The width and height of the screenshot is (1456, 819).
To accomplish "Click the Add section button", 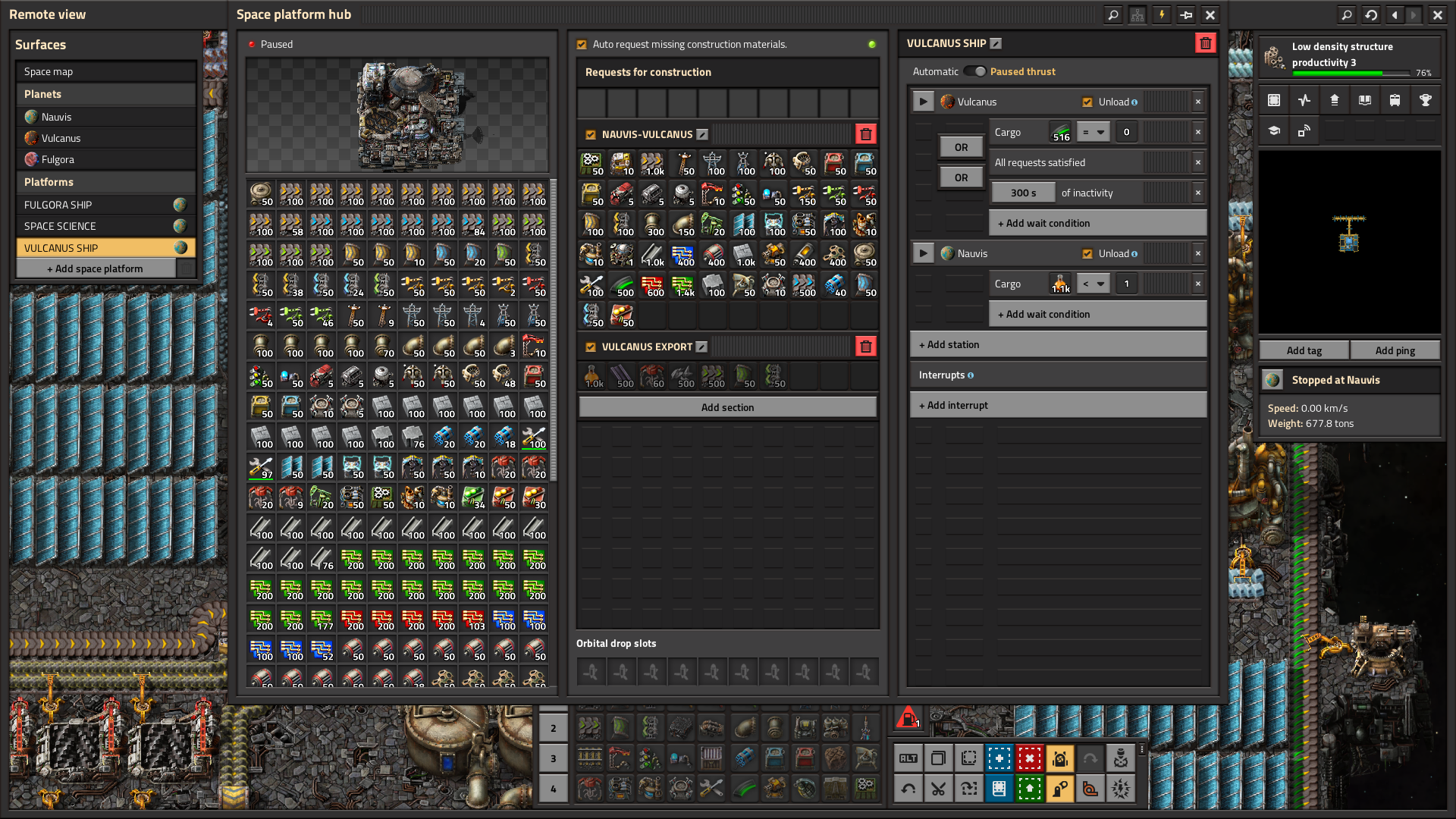I will click(x=727, y=407).
